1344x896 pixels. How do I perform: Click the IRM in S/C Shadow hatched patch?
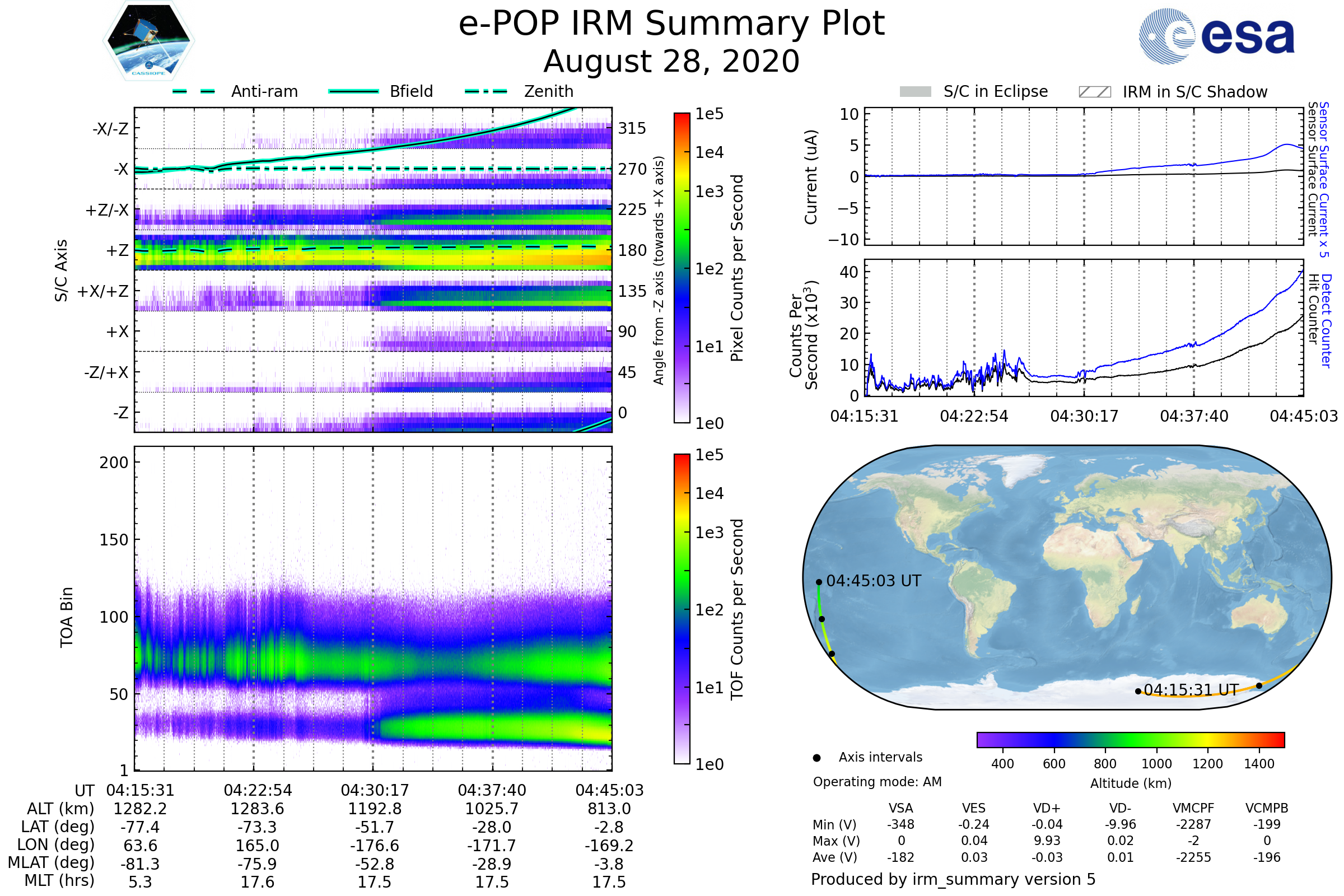coord(1094,92)
